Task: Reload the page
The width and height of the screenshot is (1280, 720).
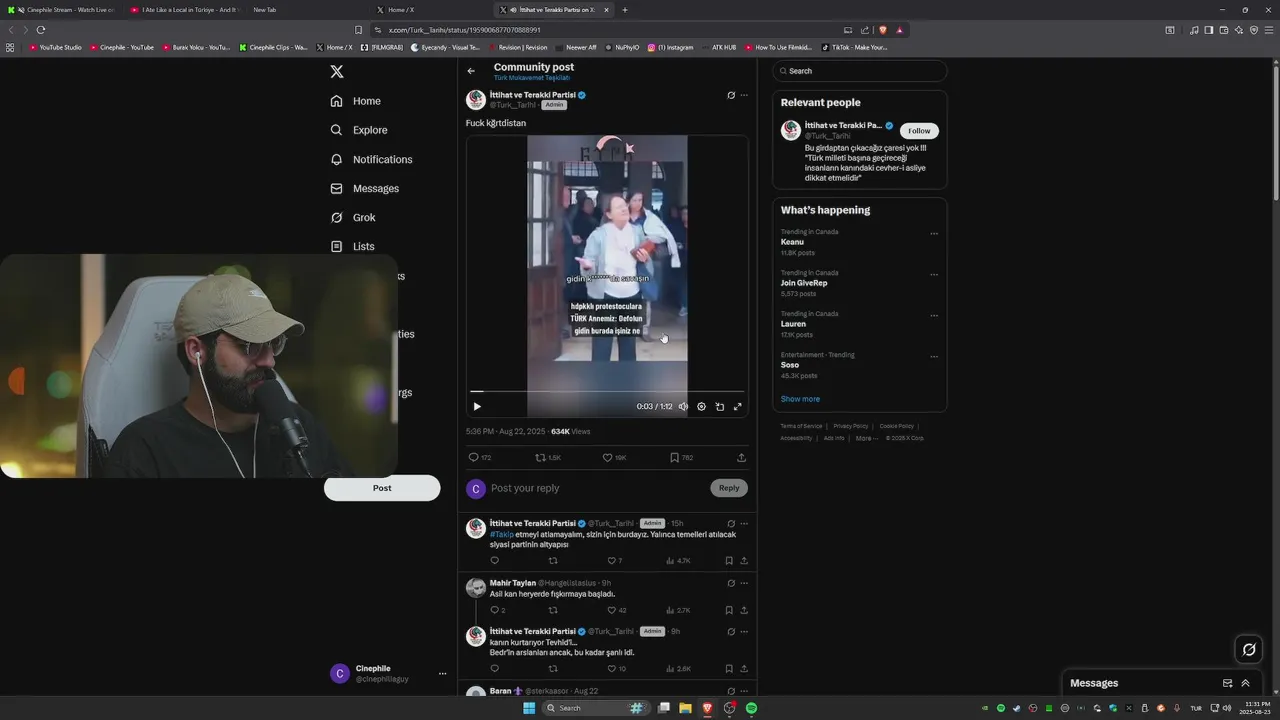Action: pos(40,30)
